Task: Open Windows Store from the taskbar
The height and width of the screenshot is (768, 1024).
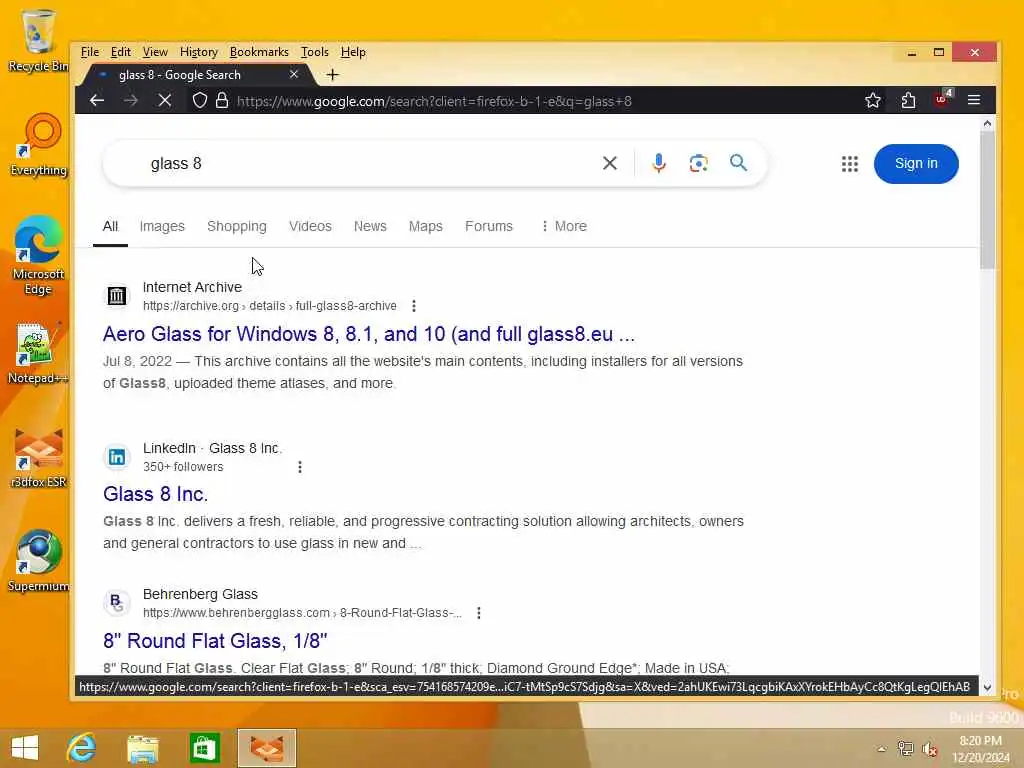Action: [204, 748]
